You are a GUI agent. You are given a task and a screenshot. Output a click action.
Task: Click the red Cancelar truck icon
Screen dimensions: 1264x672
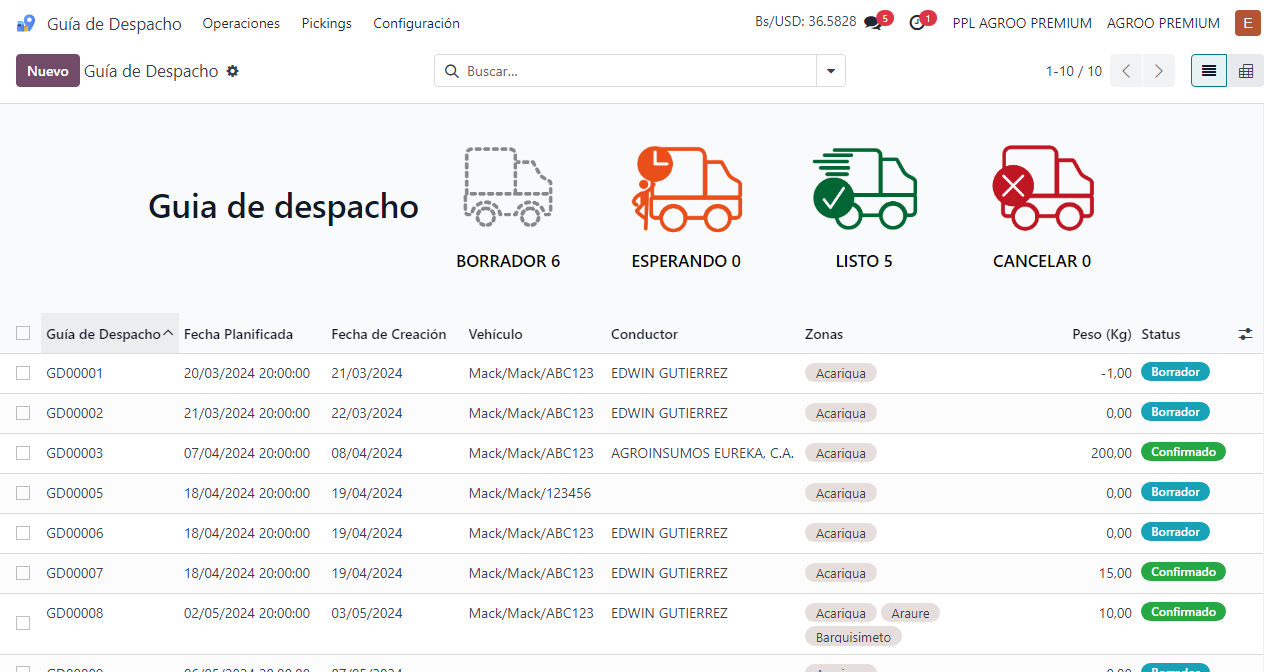point(1042,187)
